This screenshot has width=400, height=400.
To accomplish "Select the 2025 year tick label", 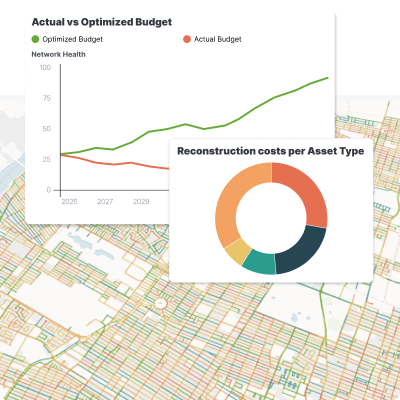I will [x=69, y=202].
